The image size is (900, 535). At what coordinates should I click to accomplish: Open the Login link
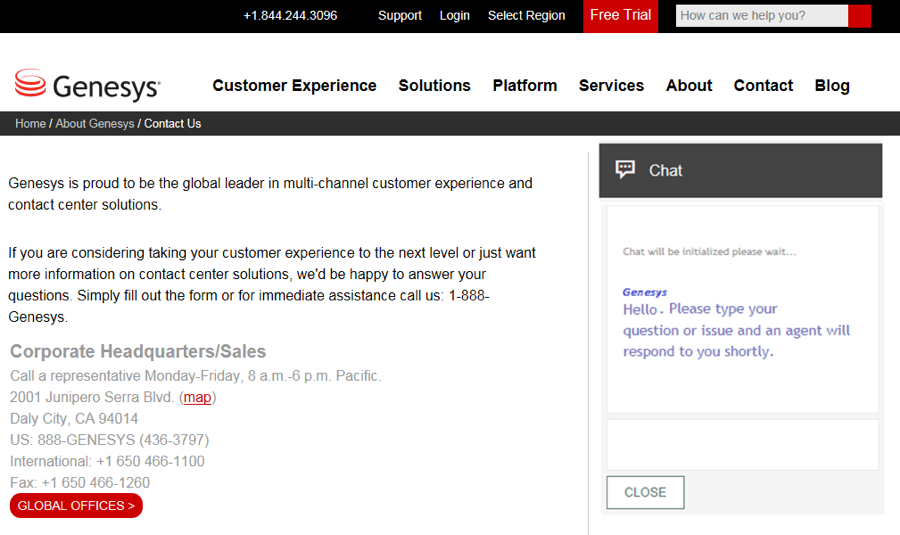click(454, 16)
